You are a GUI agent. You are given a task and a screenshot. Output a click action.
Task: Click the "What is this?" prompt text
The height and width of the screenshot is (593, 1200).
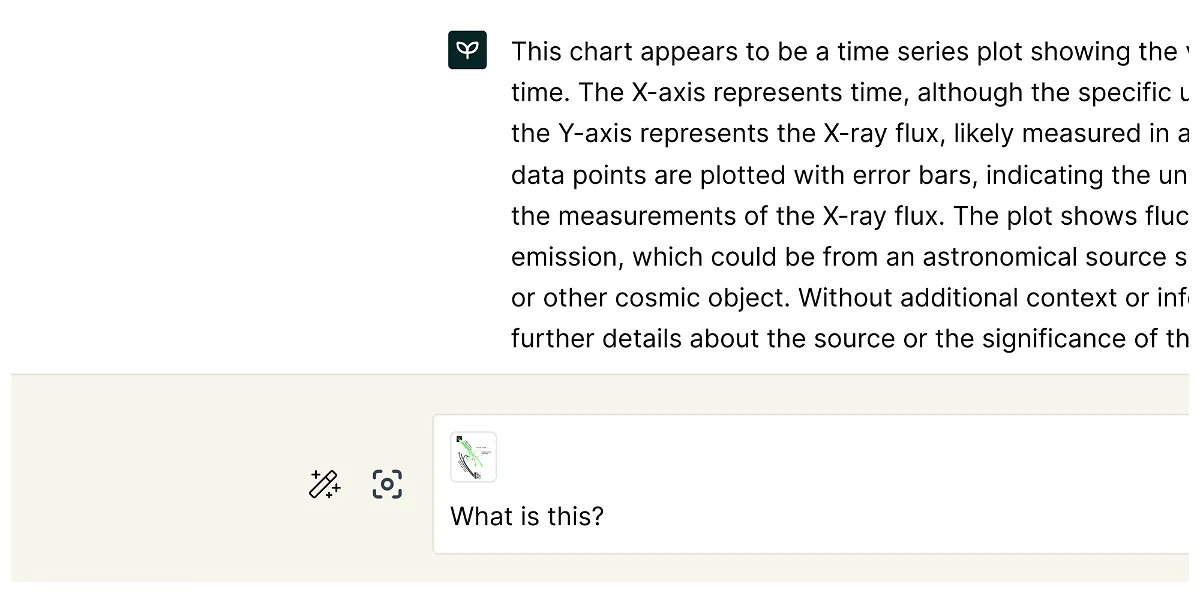tap(527, 516)
